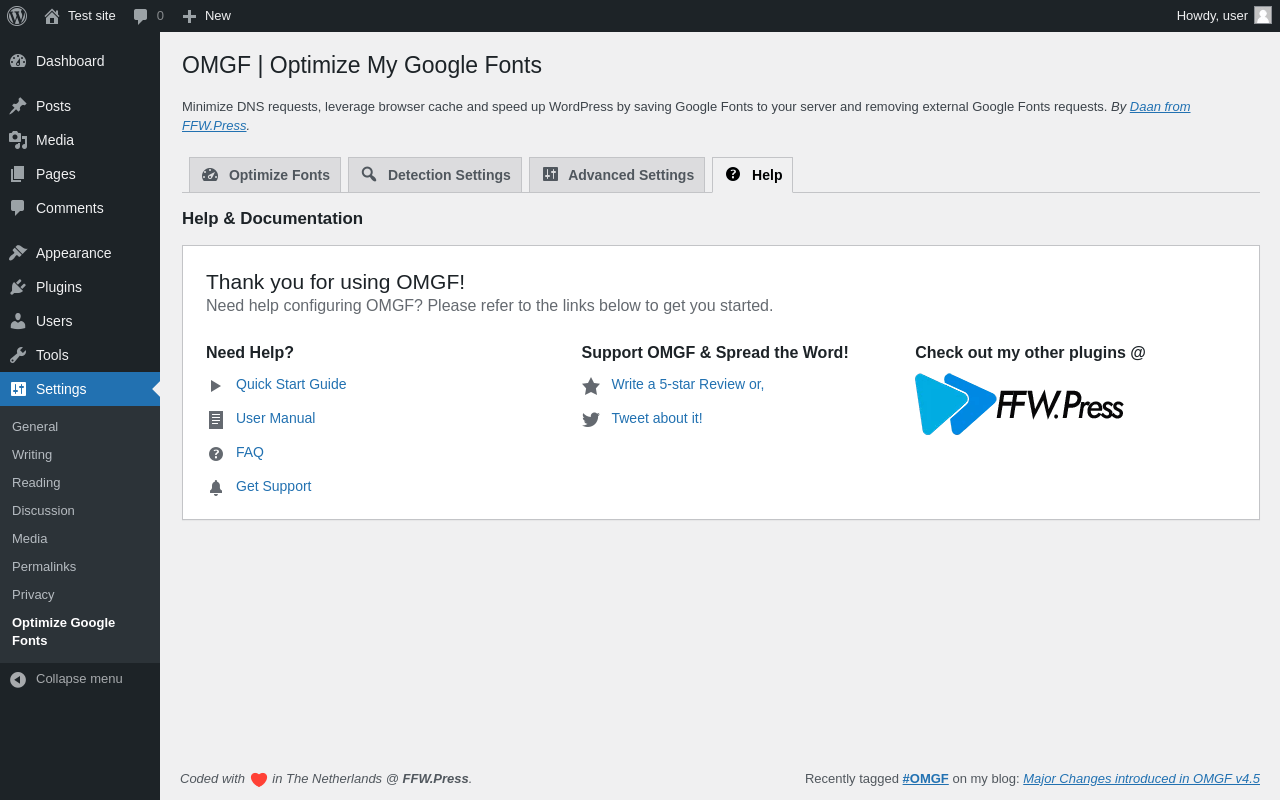Click the plus icon next to New
The image size is (1280, 800).
[189, 16]
